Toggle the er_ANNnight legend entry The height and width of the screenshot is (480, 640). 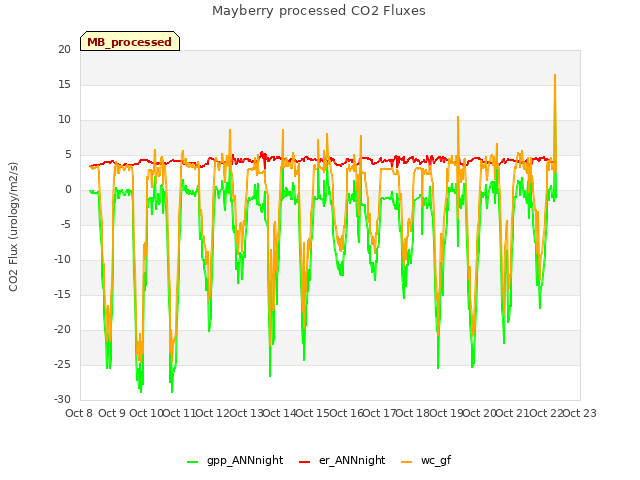342,460
